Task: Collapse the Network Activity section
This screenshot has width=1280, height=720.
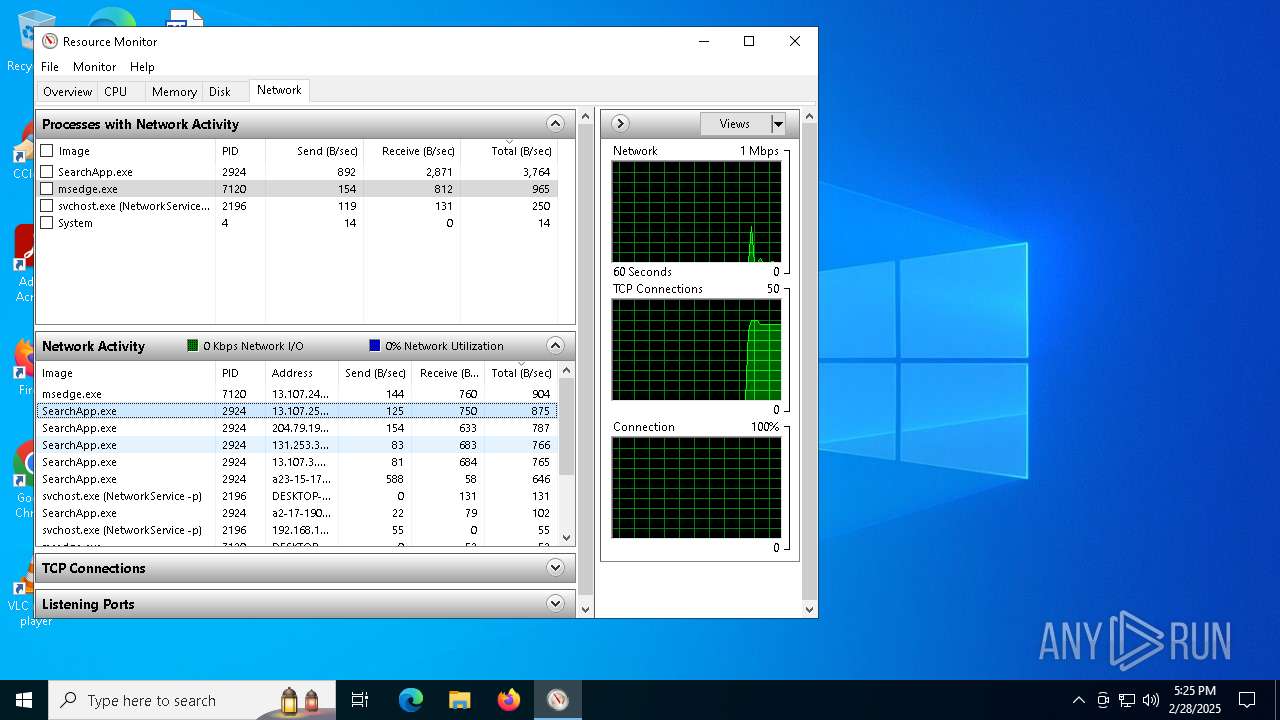Action: point(556,346)
